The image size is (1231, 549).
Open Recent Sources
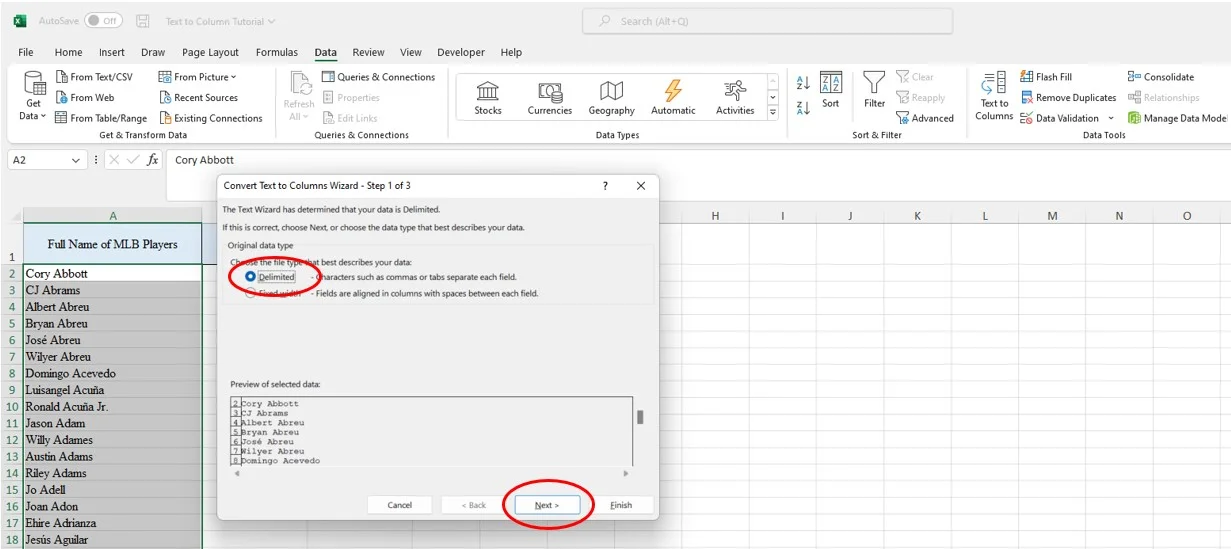pyautogui.click(x=199, y=98)
